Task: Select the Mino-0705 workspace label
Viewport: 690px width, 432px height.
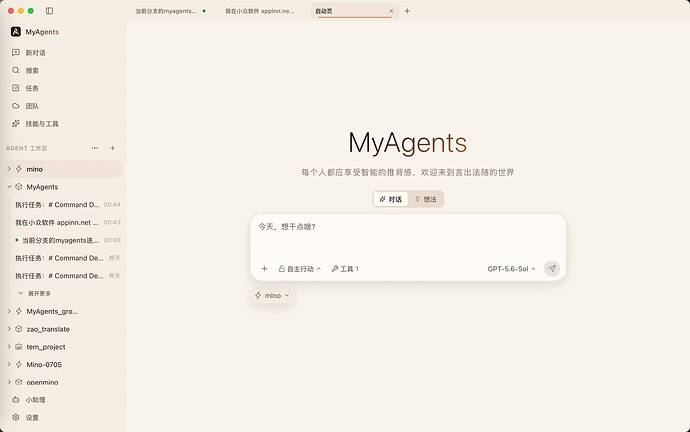Action: click(x=44, y=365)
